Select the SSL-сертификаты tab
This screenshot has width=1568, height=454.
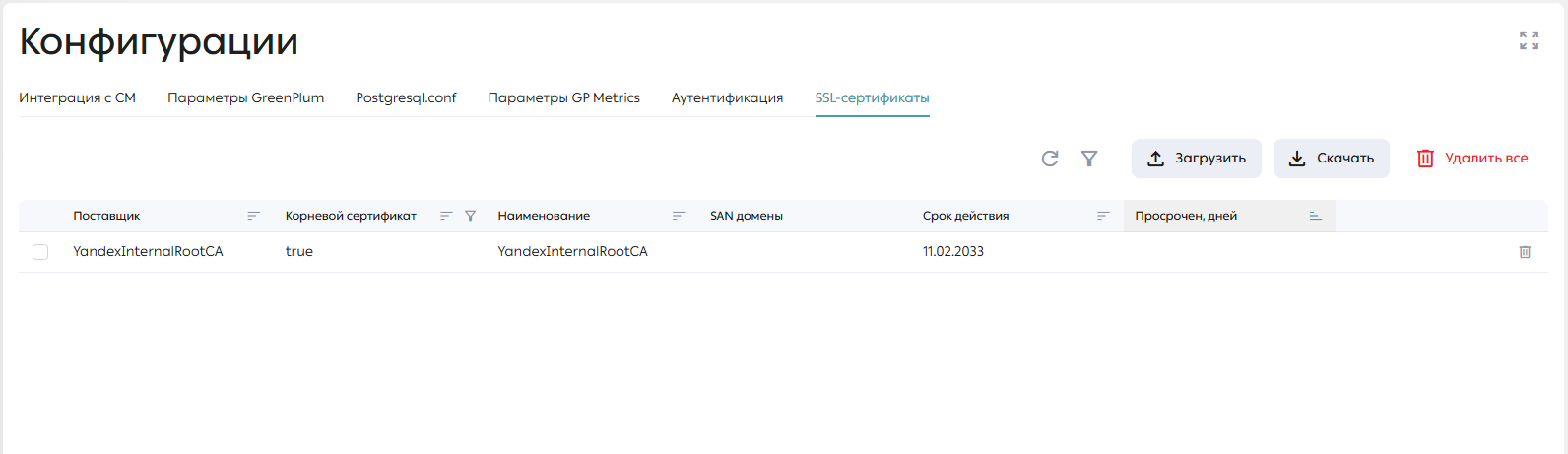tap(873, 97)
